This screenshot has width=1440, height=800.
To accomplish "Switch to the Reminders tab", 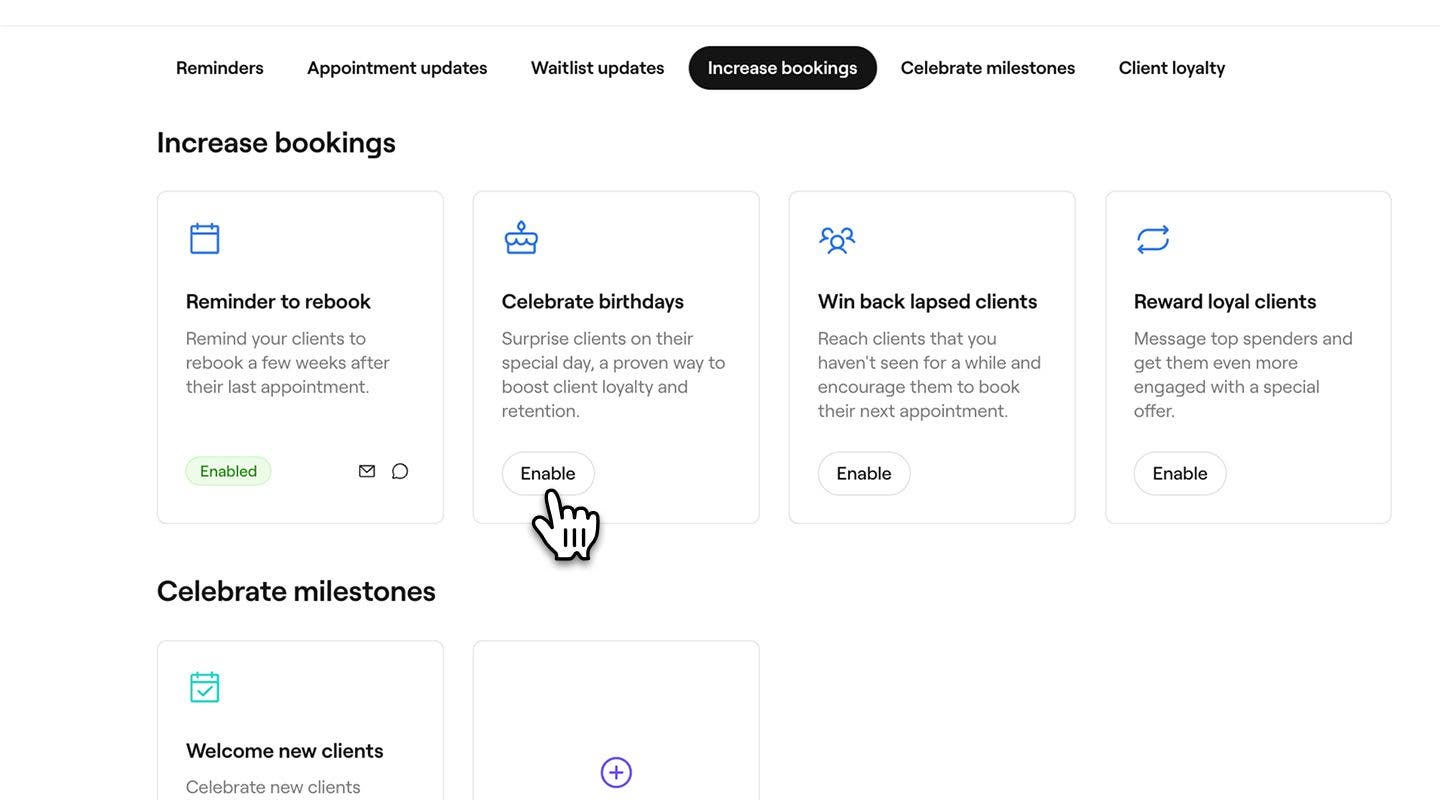I will point(220,68).
